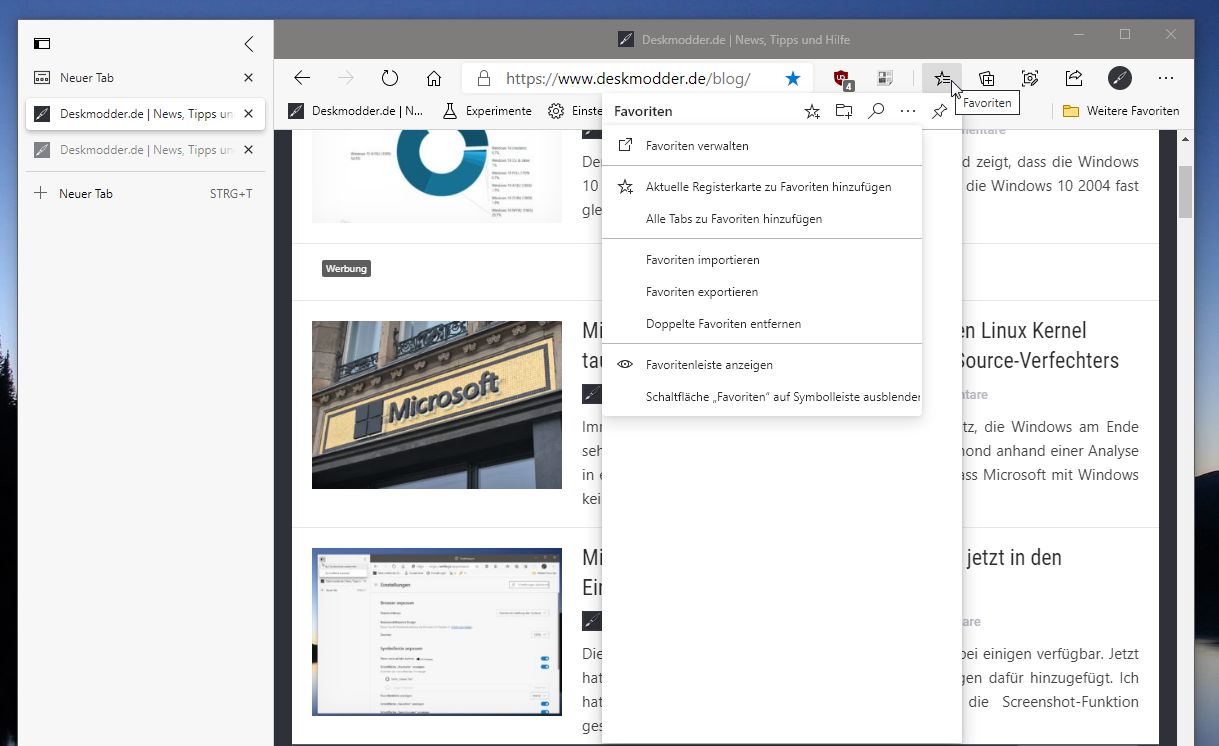
Task: Go back to the previous page
Action: point(302,78)
